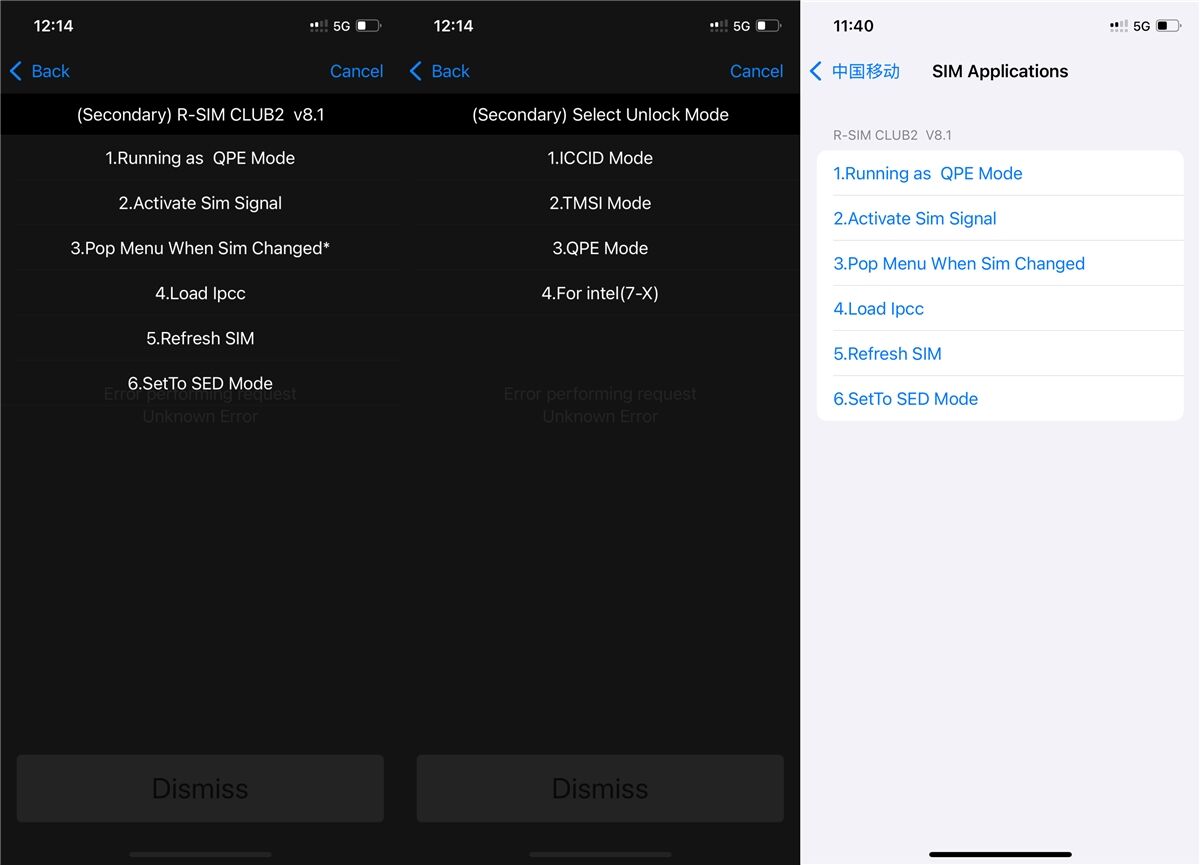Open 6.SetTo SED Mode in SIM Applications list
Viewport: 1200px width, 865px height.
(1000, 398)
